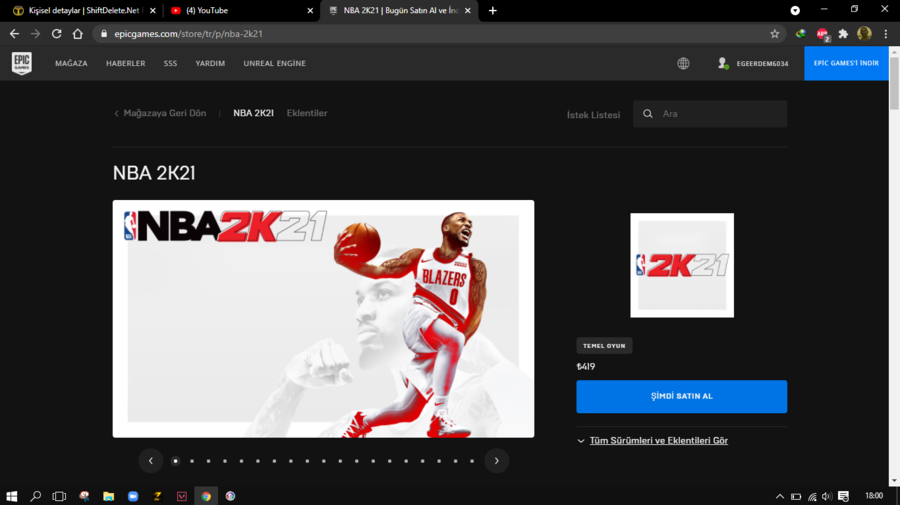Go back in the browser

coord(14,34)
